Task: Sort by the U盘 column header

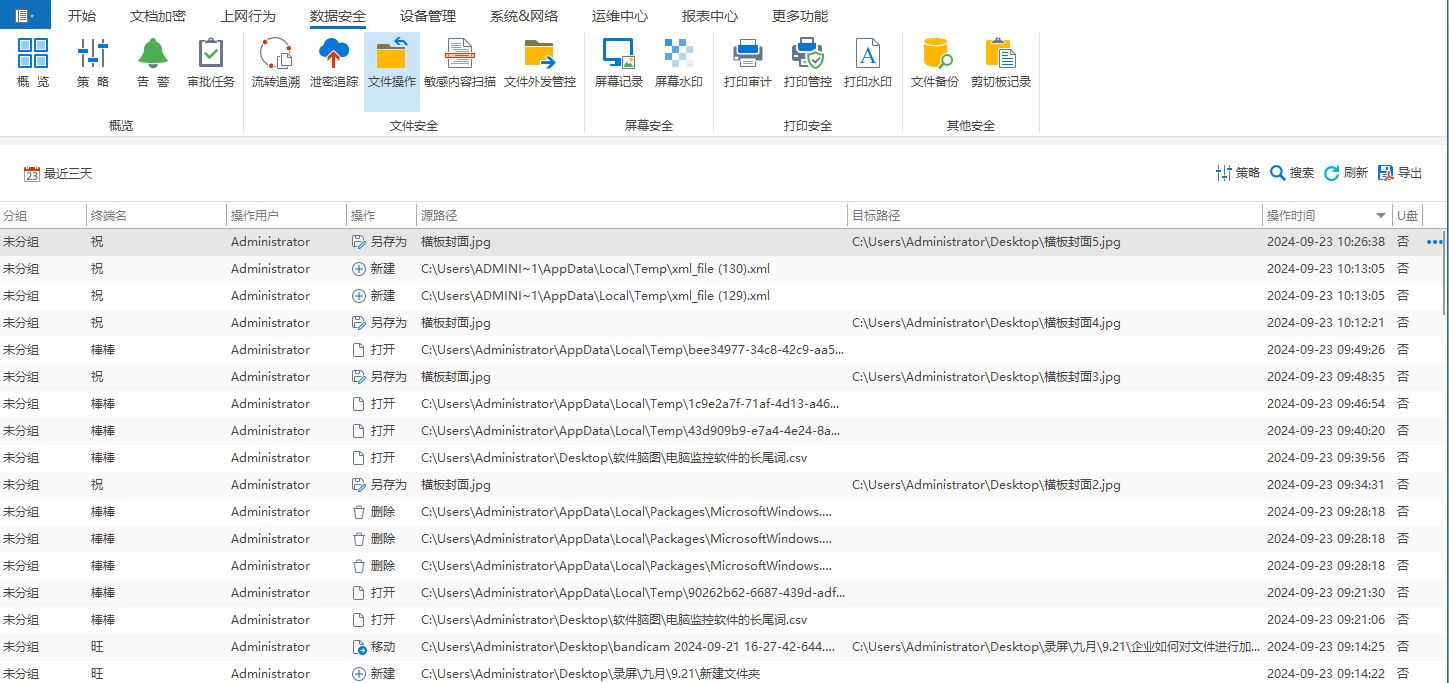Action: pos(1408,215)
